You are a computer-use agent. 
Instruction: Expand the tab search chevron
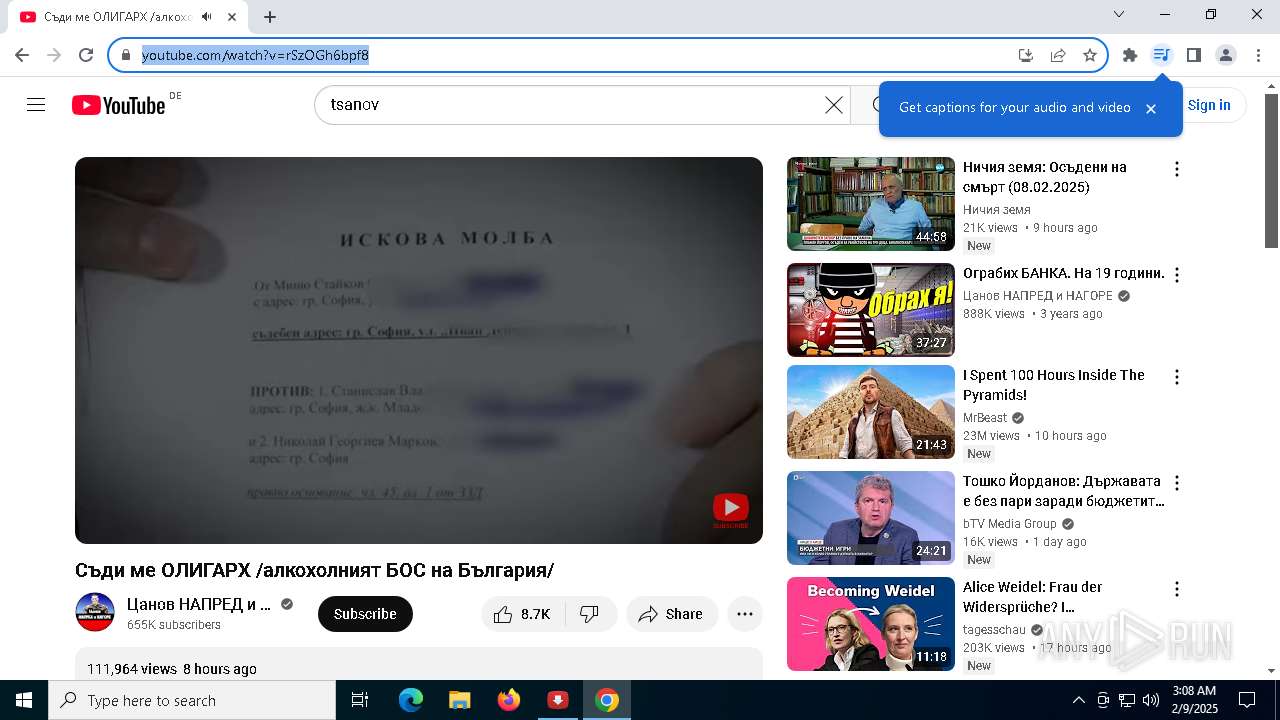[1119, 14]
